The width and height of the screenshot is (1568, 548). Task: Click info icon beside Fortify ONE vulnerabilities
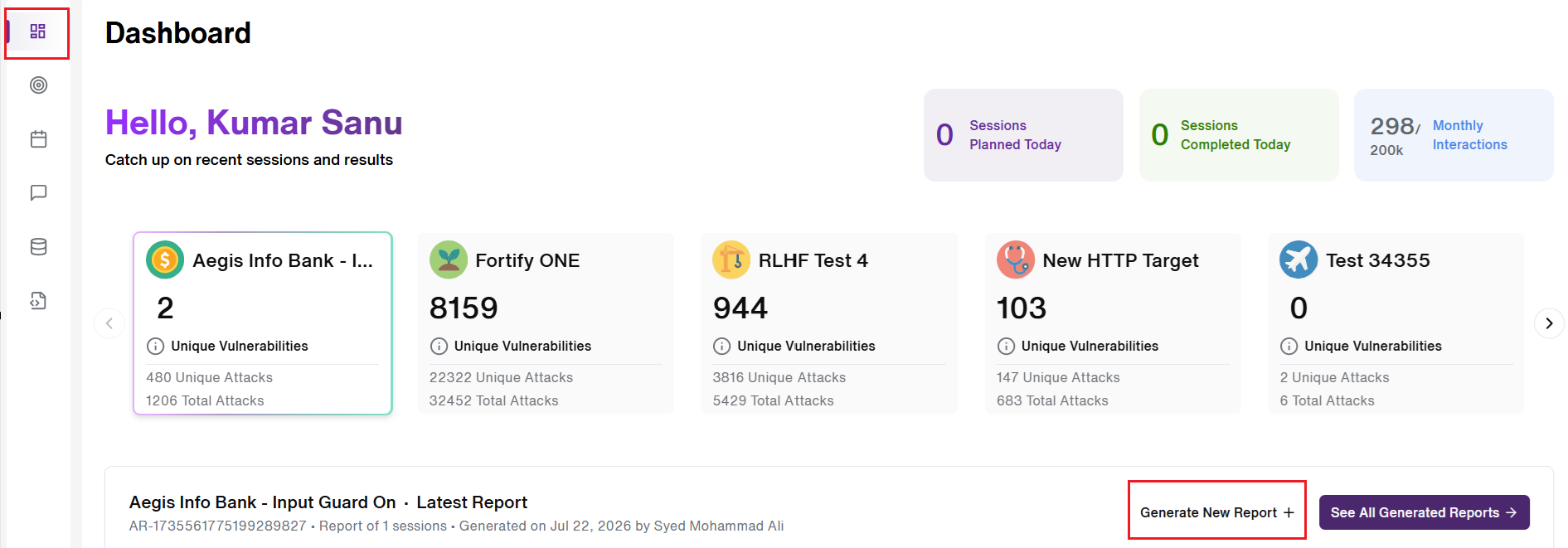439,347
